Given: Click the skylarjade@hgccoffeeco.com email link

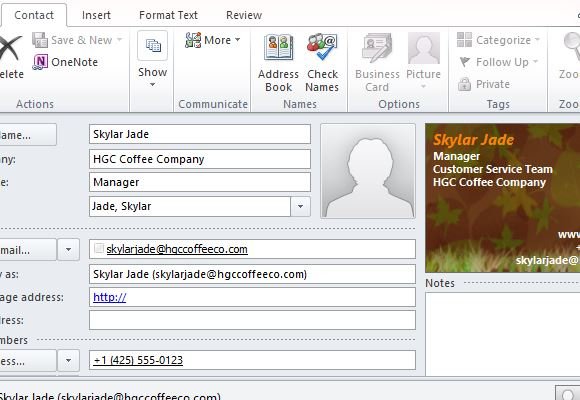Looking at the screenshot, I should tap(177, 249).
